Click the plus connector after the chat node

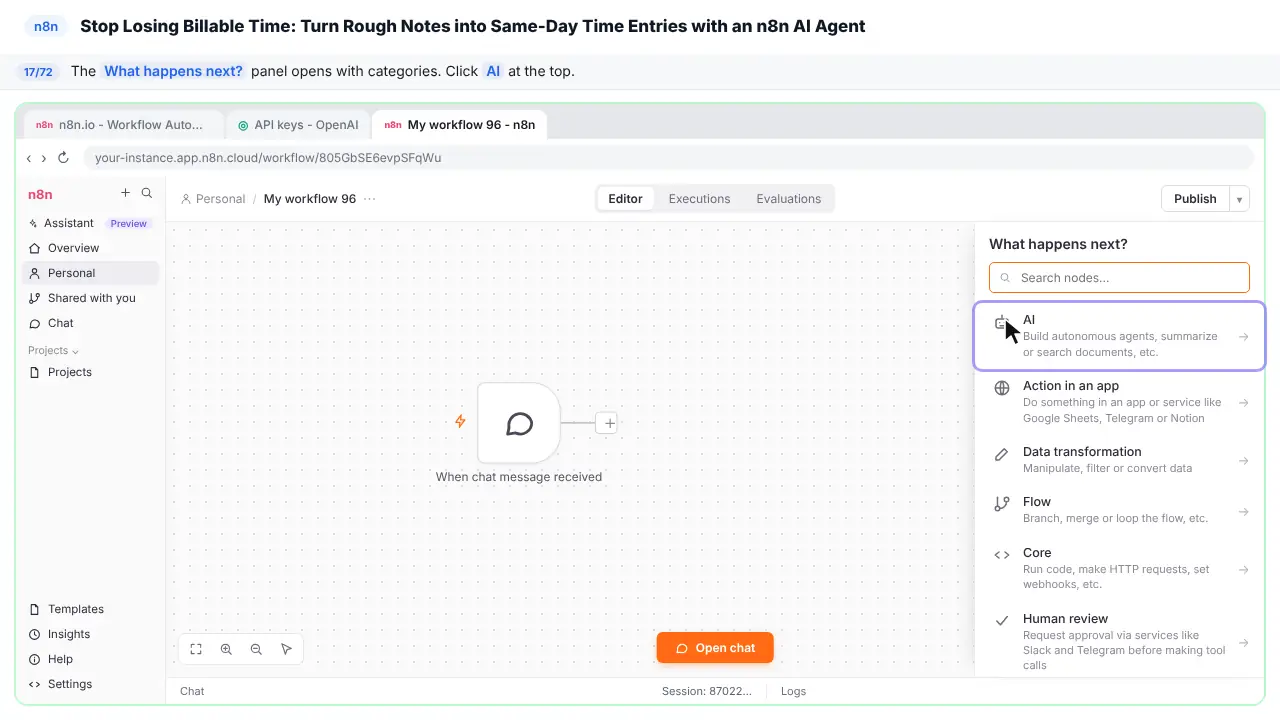[609, 423]
